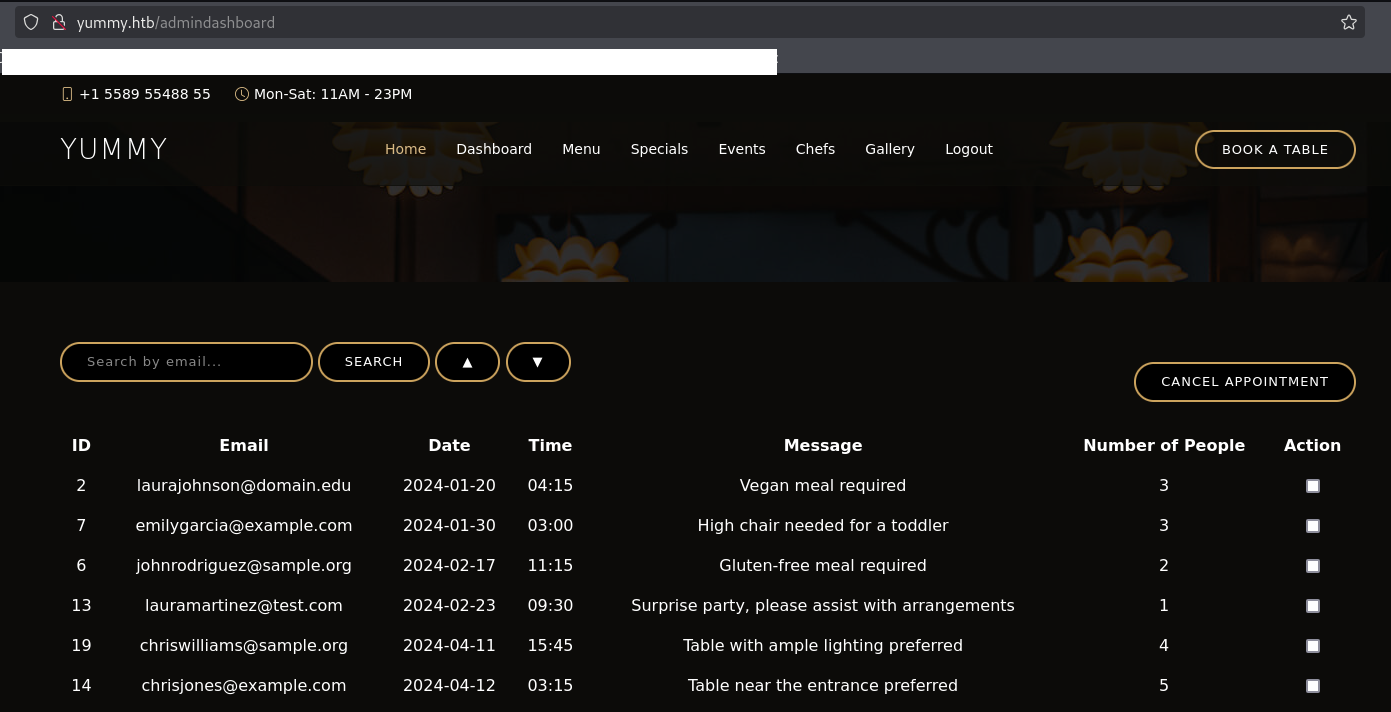Open the Gallery navigation link
Image resolution: width=1391 pixels, height=712 pixels.
889,149
